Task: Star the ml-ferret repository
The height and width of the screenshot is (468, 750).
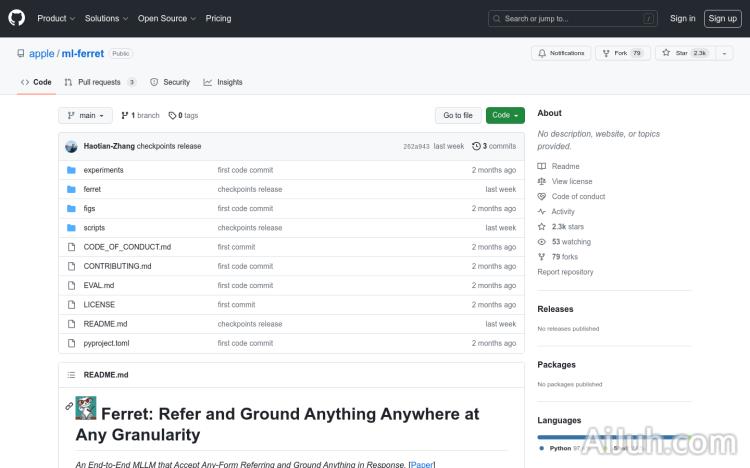Action: tap(684, 53)
